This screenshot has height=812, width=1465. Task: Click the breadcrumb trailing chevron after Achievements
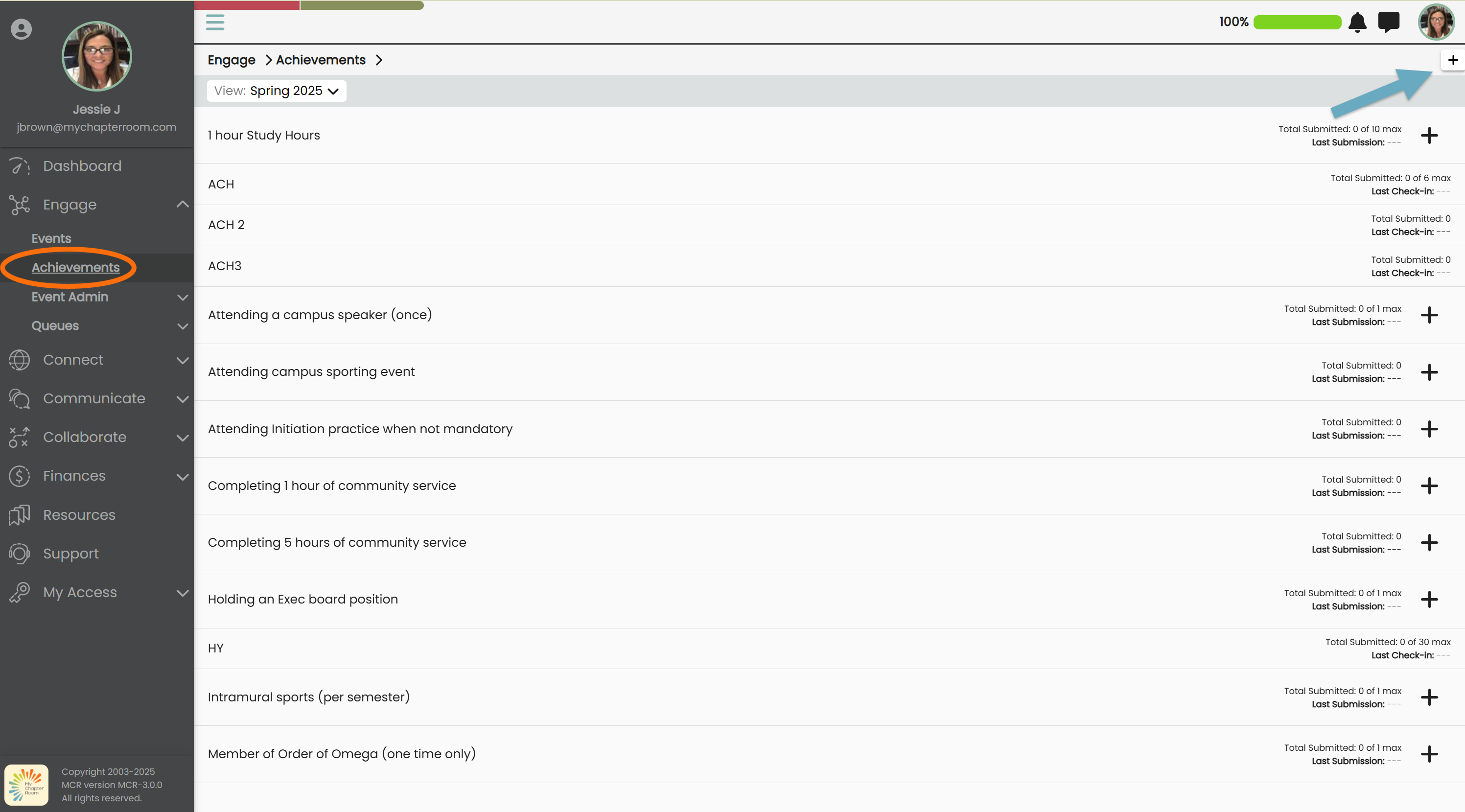point(379,60)
